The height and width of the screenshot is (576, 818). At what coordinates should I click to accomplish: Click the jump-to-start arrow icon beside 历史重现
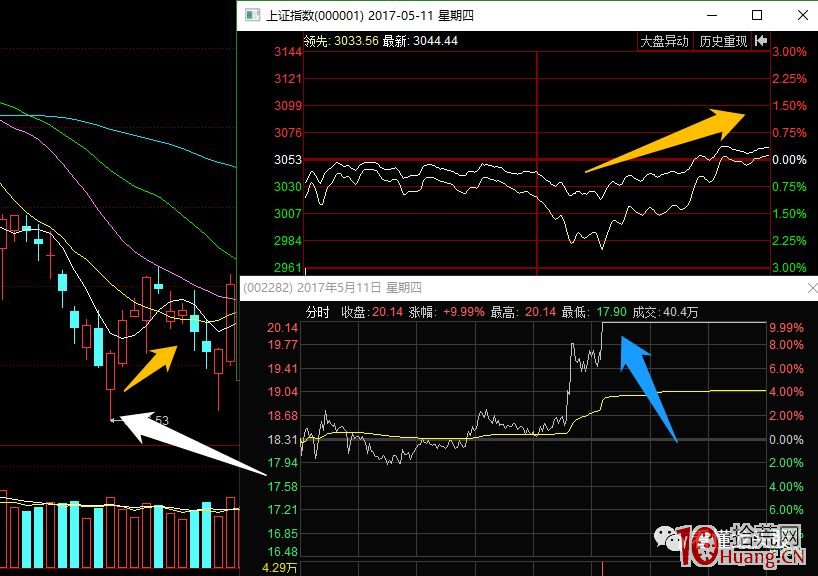click(x=761, y=41)
